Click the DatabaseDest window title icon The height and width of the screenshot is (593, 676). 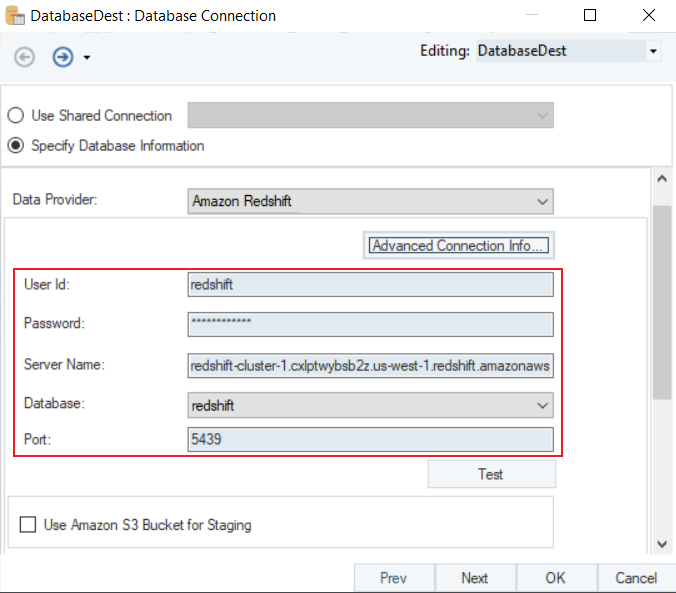14,16
